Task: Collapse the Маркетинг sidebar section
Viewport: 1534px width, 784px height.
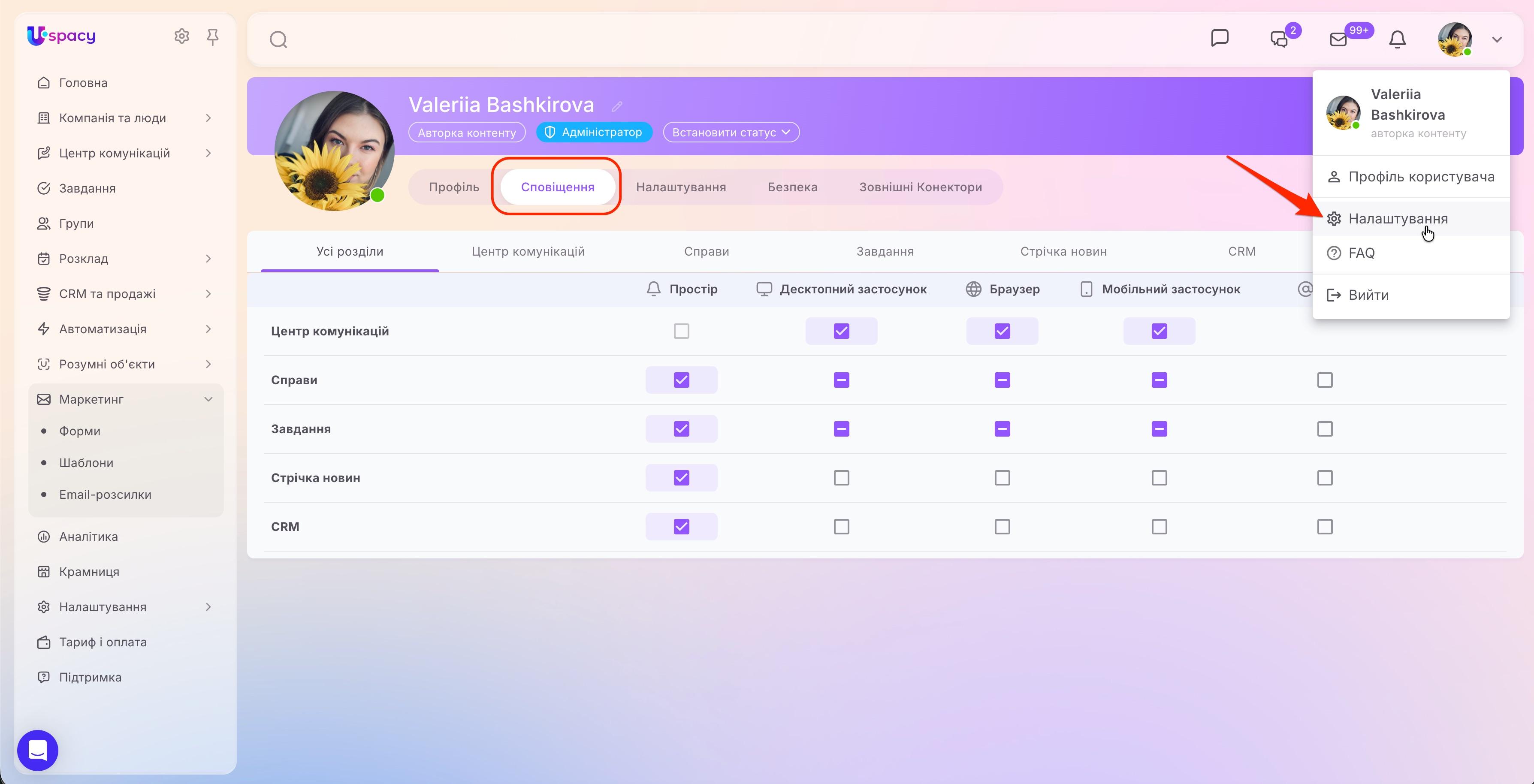Action: pos(208,399)
